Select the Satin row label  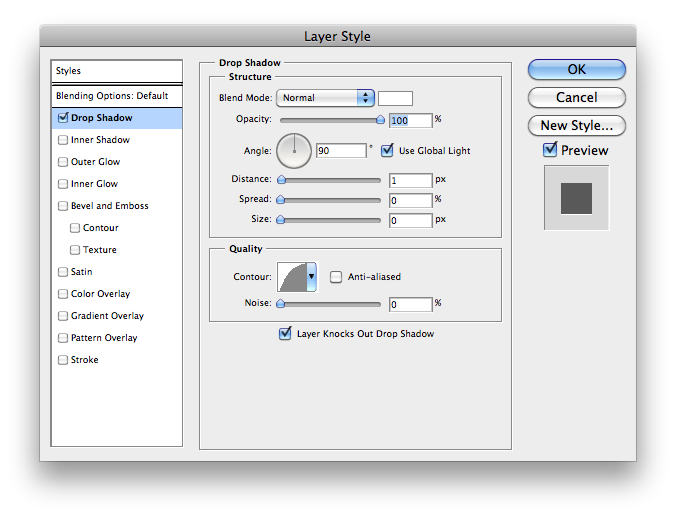coord(81,272)
